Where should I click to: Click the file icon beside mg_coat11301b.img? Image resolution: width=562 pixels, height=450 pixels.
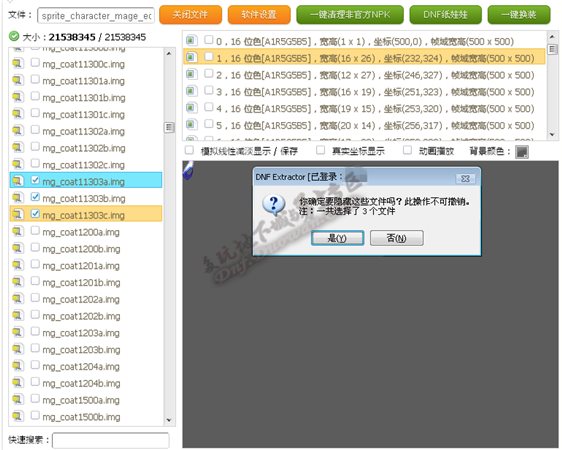click(18, 97)
